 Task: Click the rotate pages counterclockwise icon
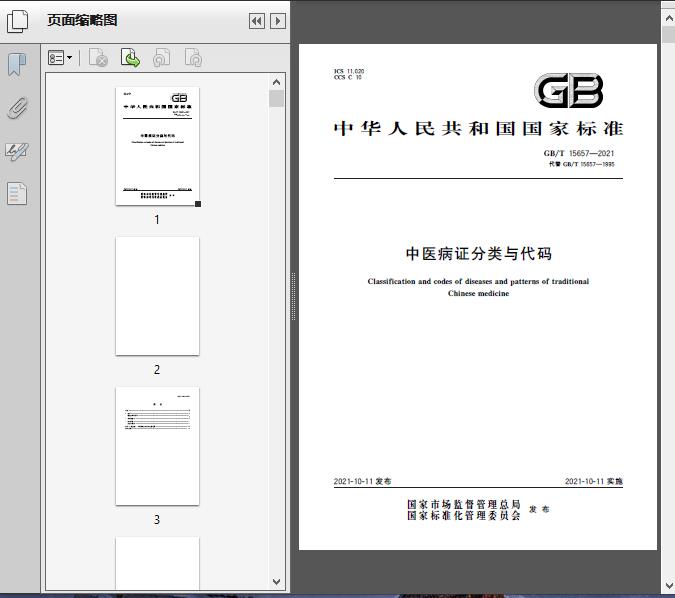point(161,58)
